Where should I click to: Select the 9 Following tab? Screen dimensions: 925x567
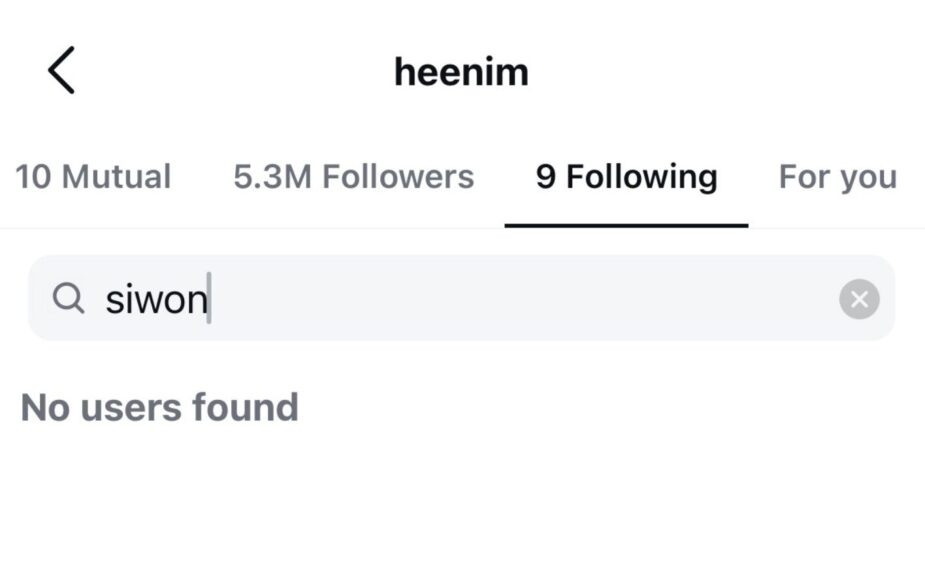626,177
